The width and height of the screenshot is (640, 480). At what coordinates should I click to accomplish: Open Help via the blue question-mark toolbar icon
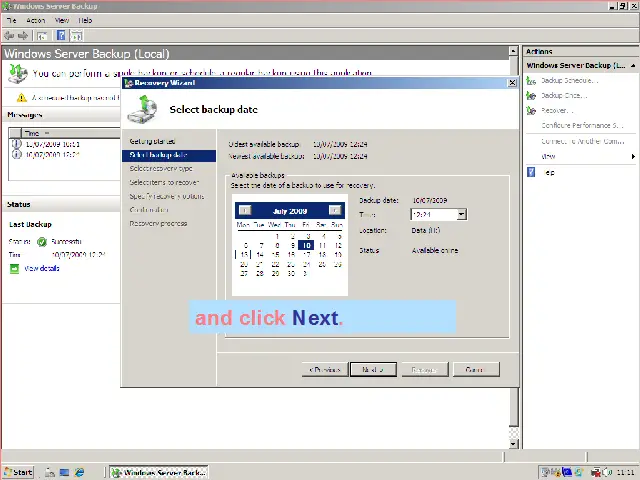(61, 36)
